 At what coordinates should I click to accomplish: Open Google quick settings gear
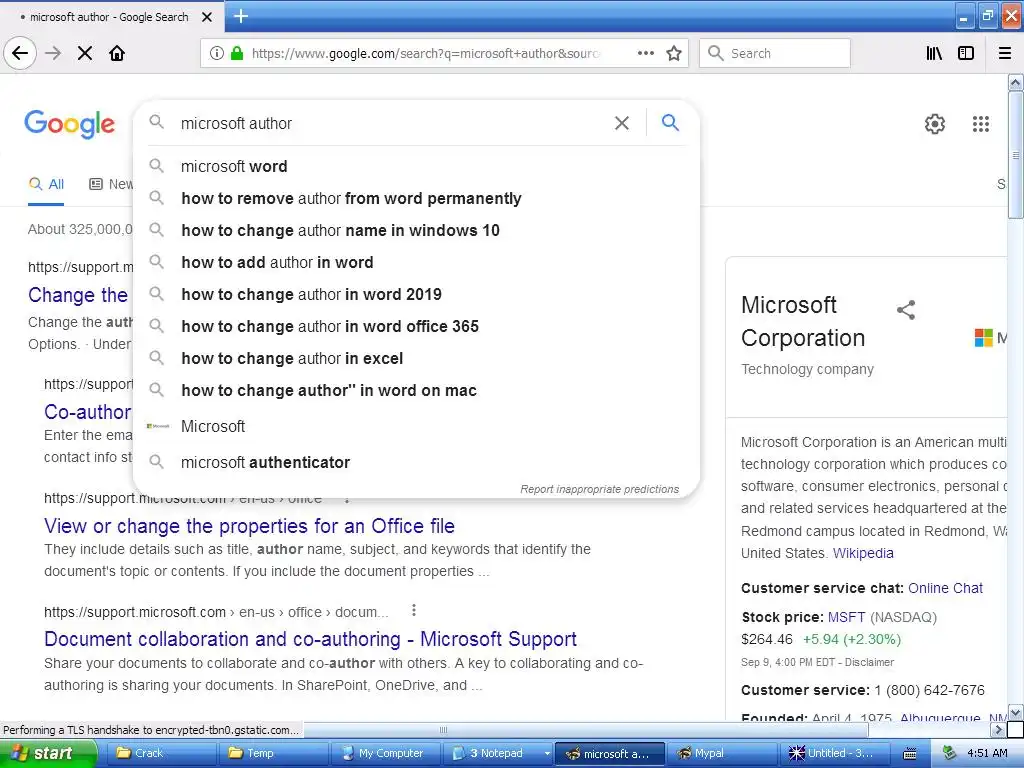click(935, 123)
